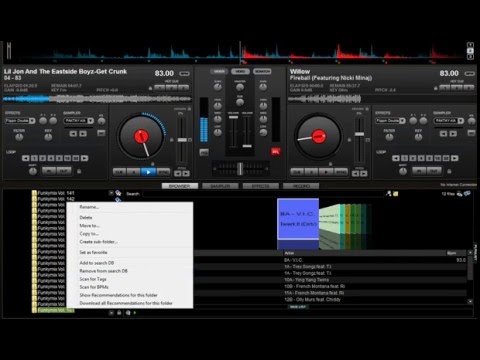Click the left deck KEY knob
480x360 pixels.
pyautogui.click(x=48, y=137)
